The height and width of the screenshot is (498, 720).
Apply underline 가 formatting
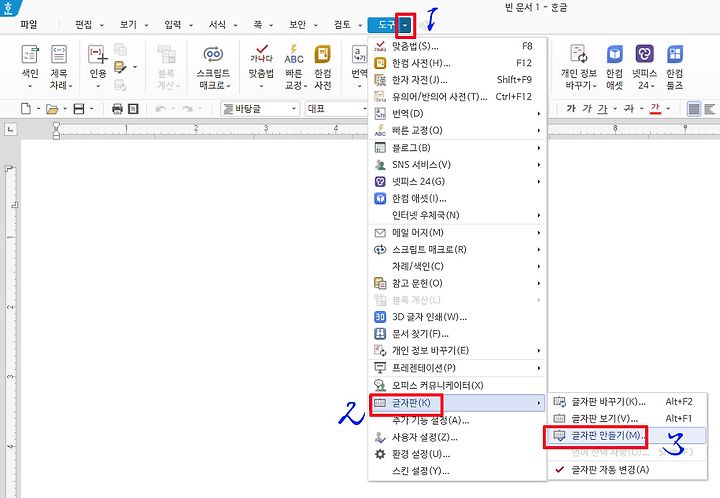(602, 108)
